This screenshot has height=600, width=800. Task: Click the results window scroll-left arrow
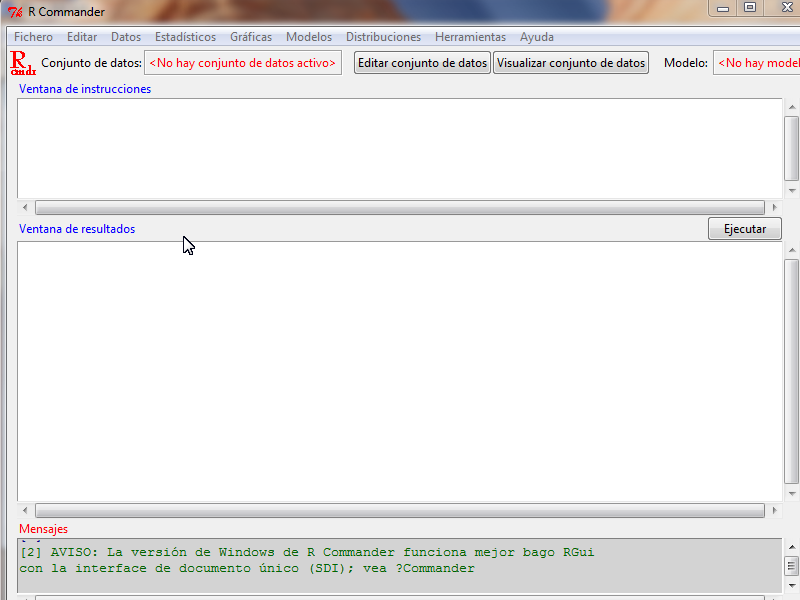pos(25,510)
